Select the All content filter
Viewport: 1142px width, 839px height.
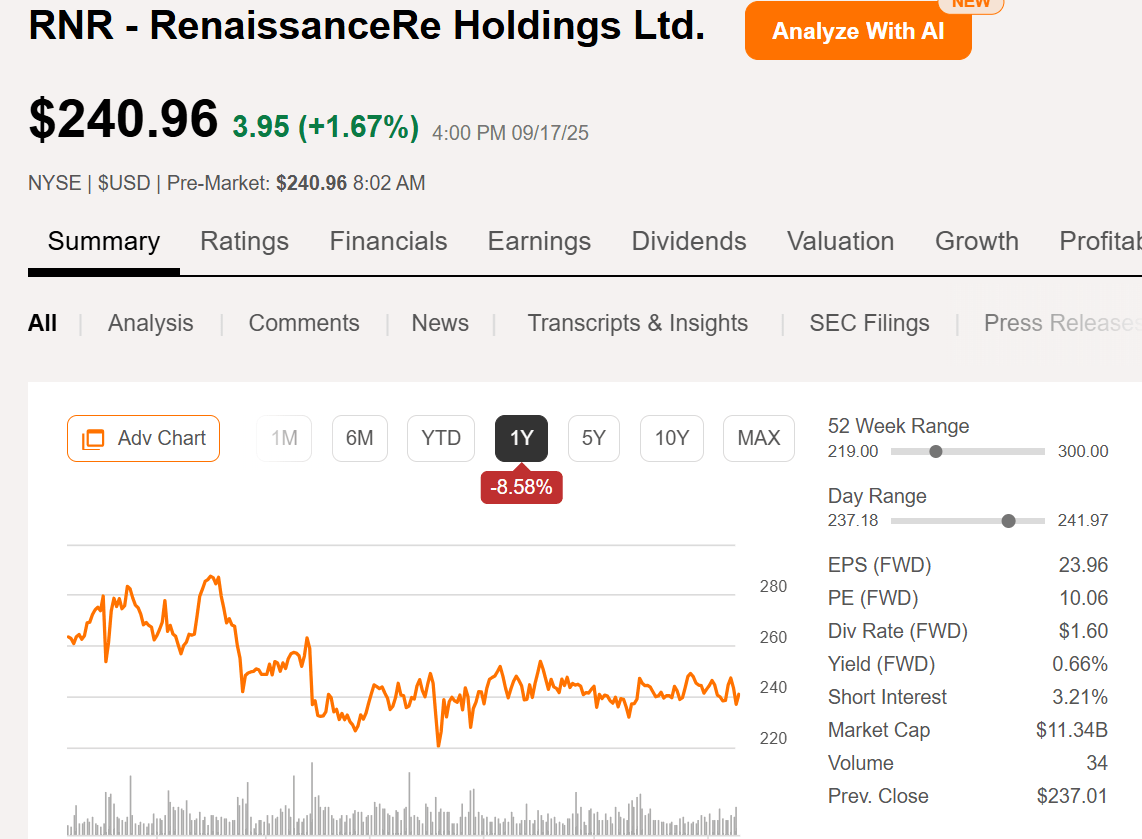point(43,323)
